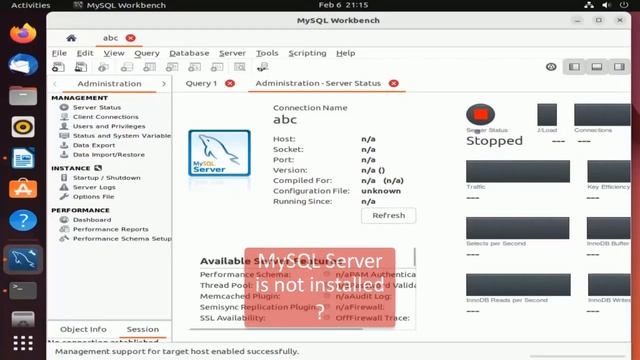Go to previous sidebar tab arrow
The image size is (640, 360).
[55, 84]
